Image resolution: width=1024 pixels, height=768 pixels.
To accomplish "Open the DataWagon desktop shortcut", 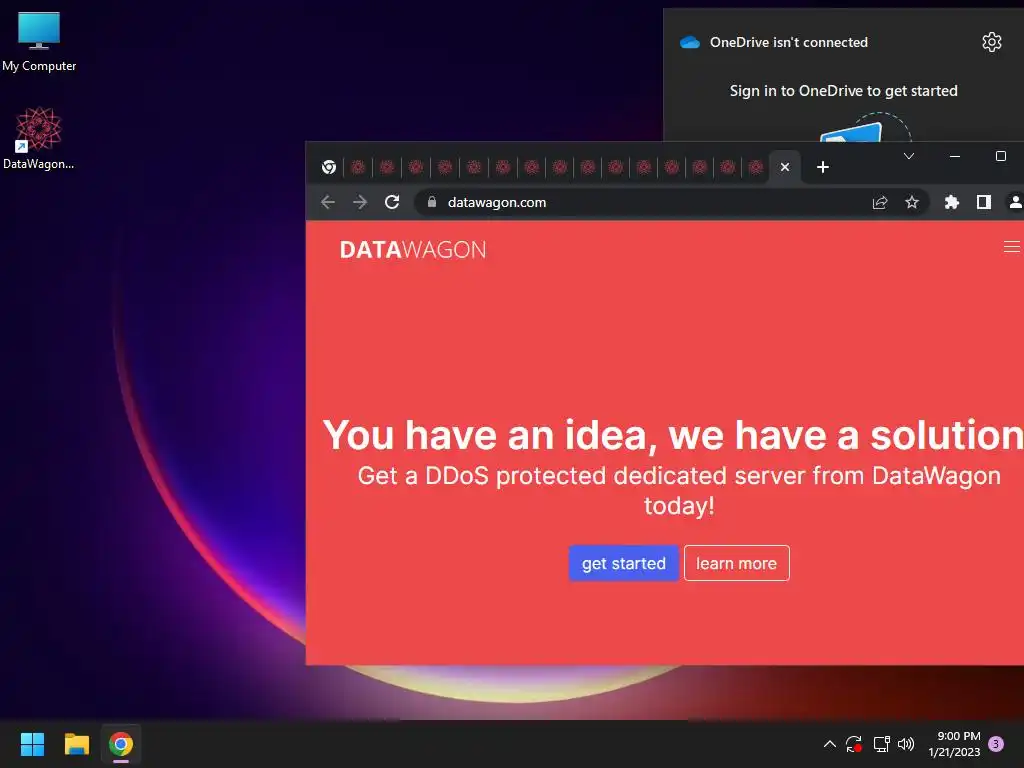I will click(39, 138).
